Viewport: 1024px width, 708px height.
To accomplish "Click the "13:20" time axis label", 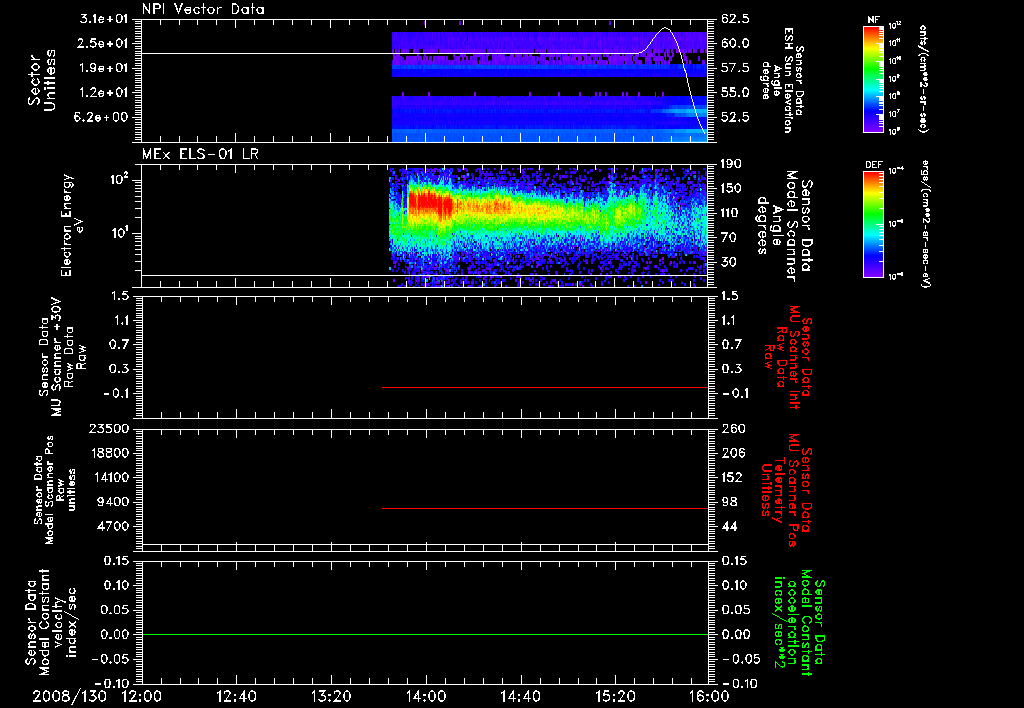I will [x=330, y=696].
